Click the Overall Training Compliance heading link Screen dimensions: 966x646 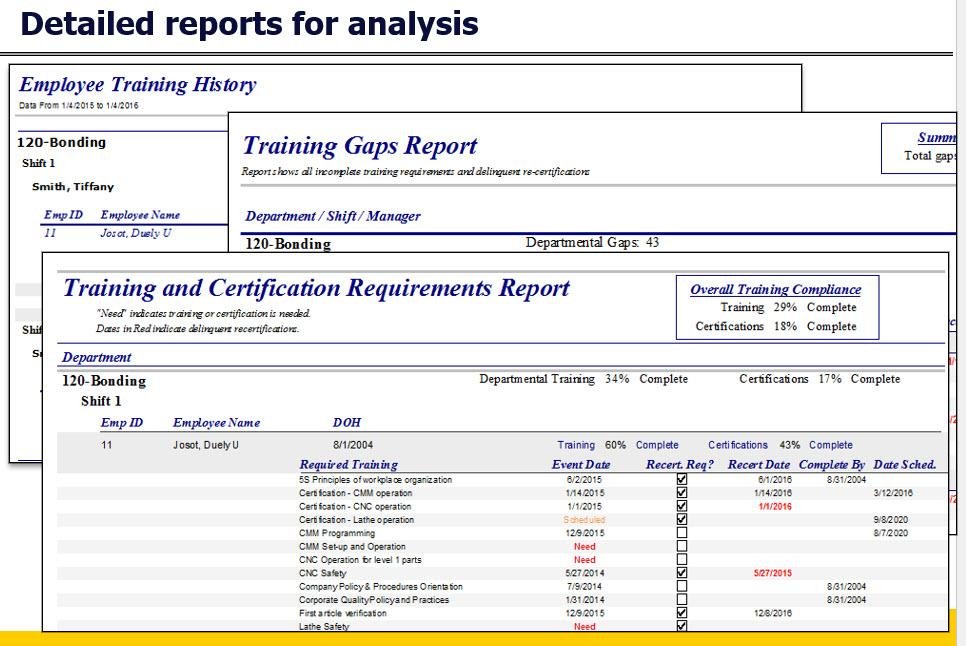776,289
